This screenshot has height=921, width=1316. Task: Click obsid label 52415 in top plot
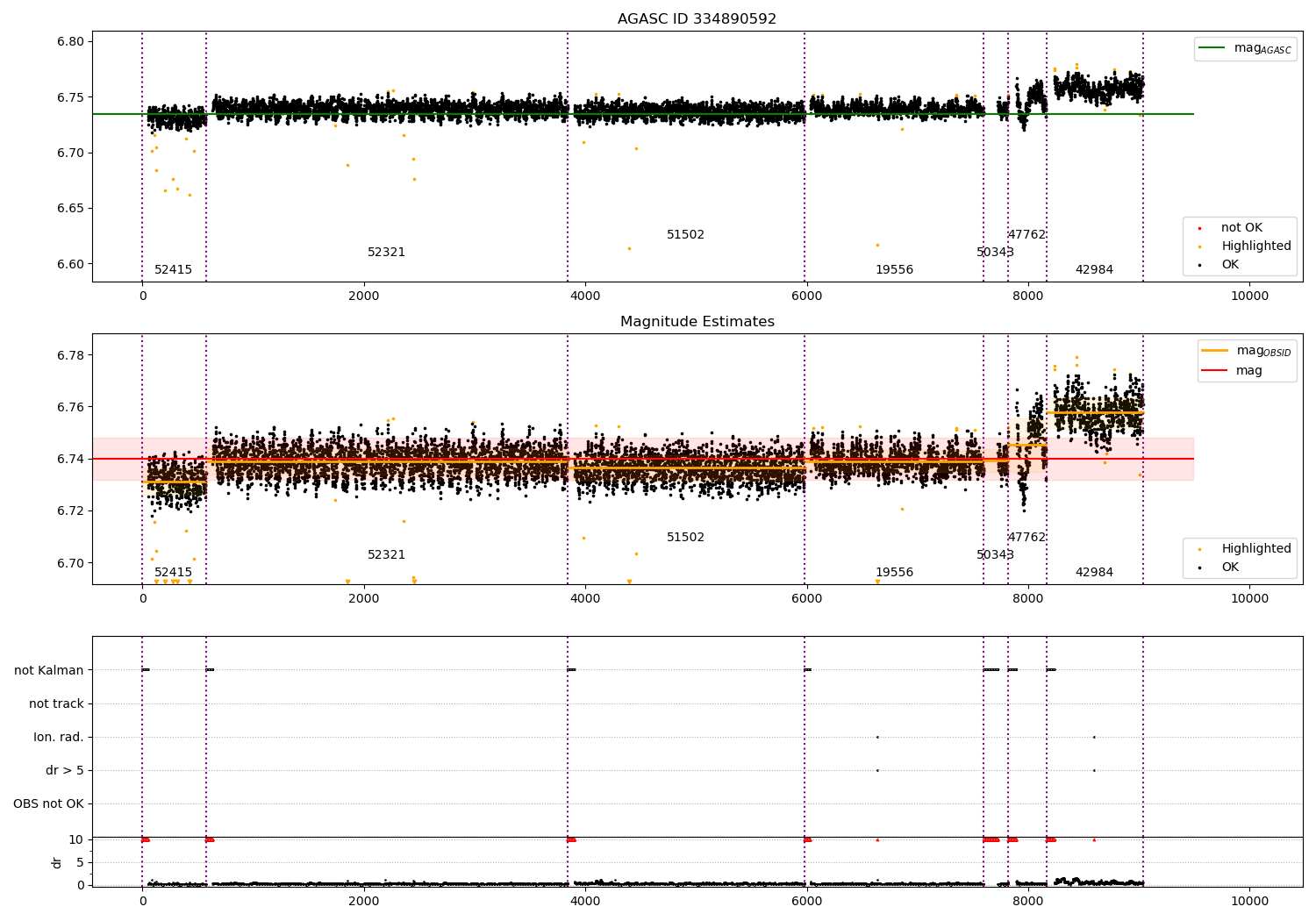[x=173, y=270]
